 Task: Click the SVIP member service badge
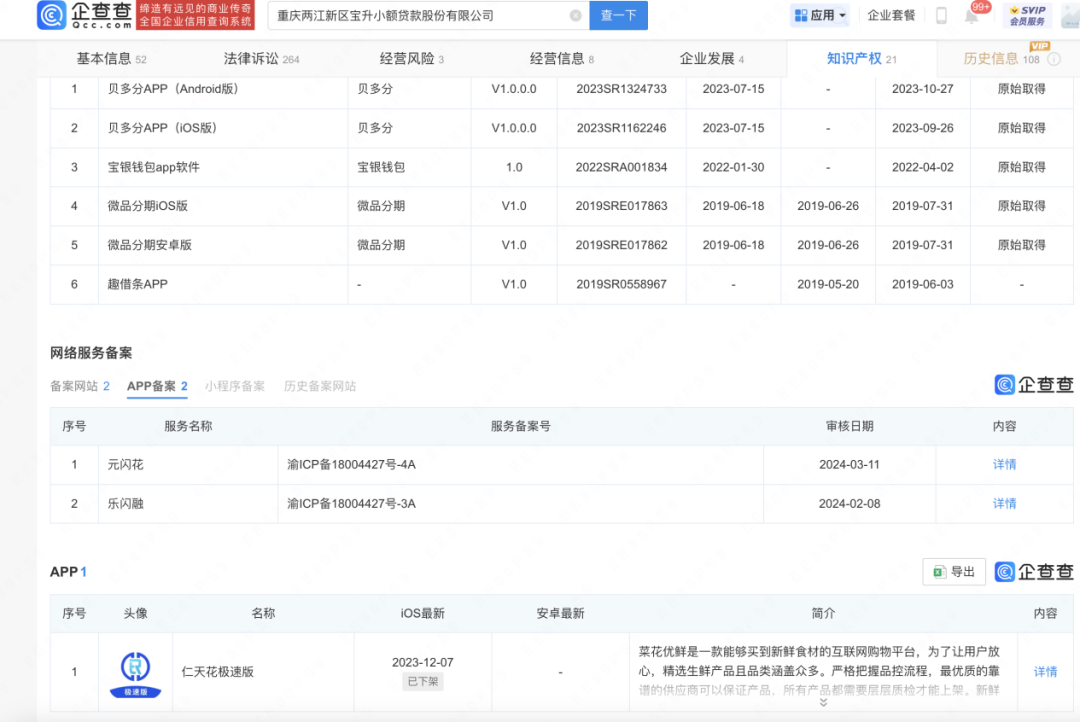pyautogui.click(x=1027, y=16)
